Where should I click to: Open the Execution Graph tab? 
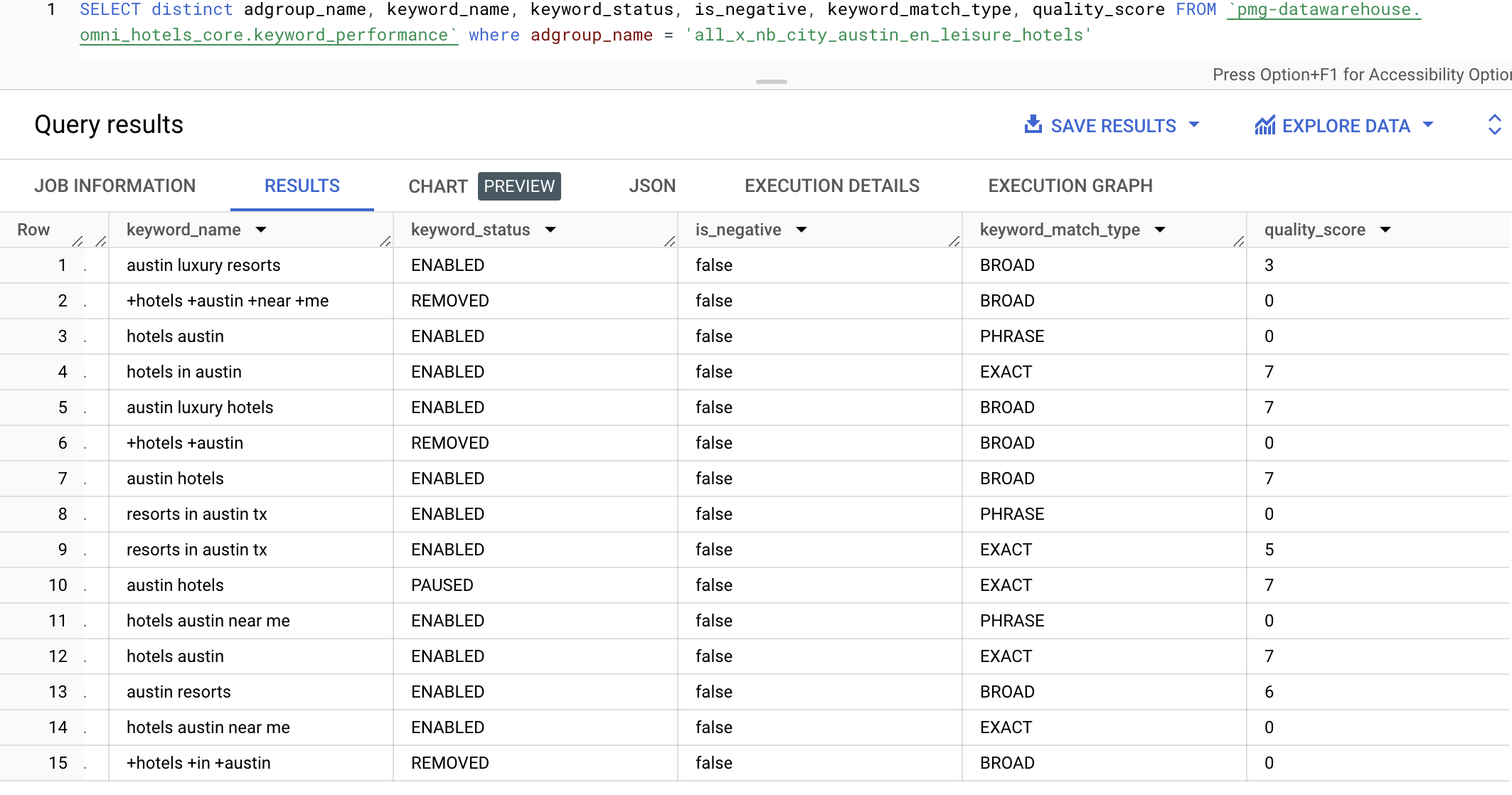tap(1070, 186)
